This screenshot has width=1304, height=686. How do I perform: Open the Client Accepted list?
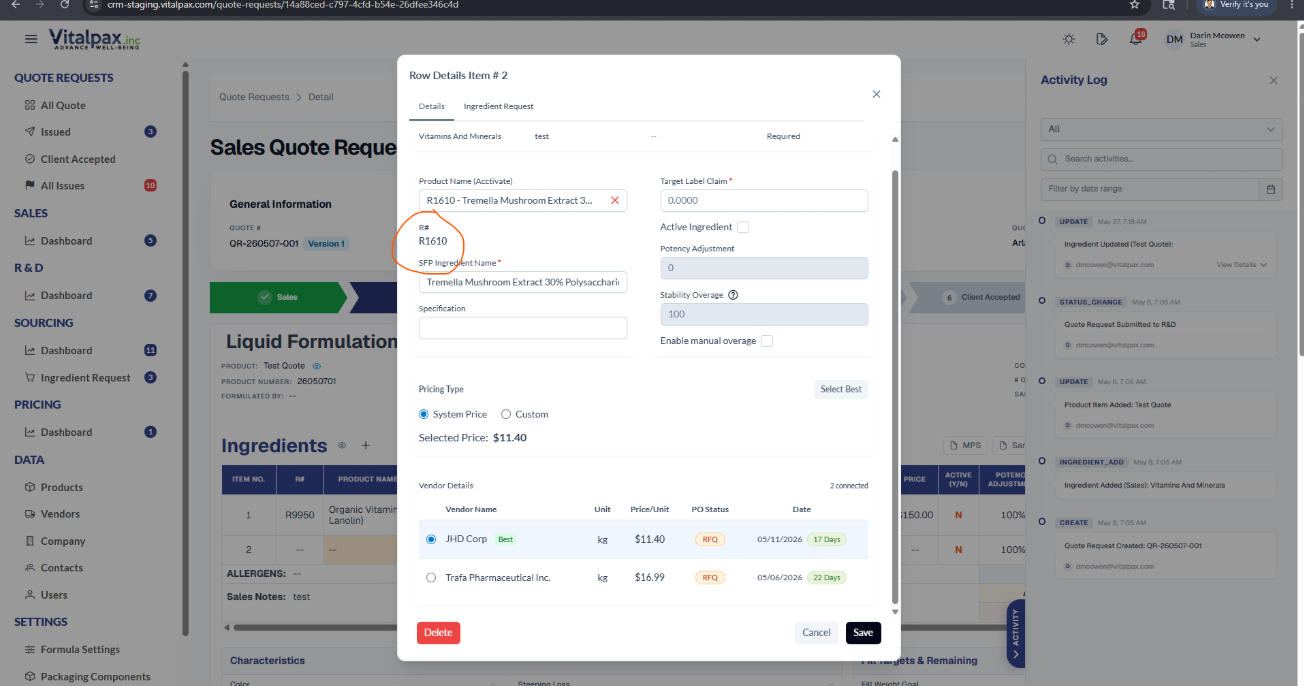pyautogui.click(x=78, y=159)
